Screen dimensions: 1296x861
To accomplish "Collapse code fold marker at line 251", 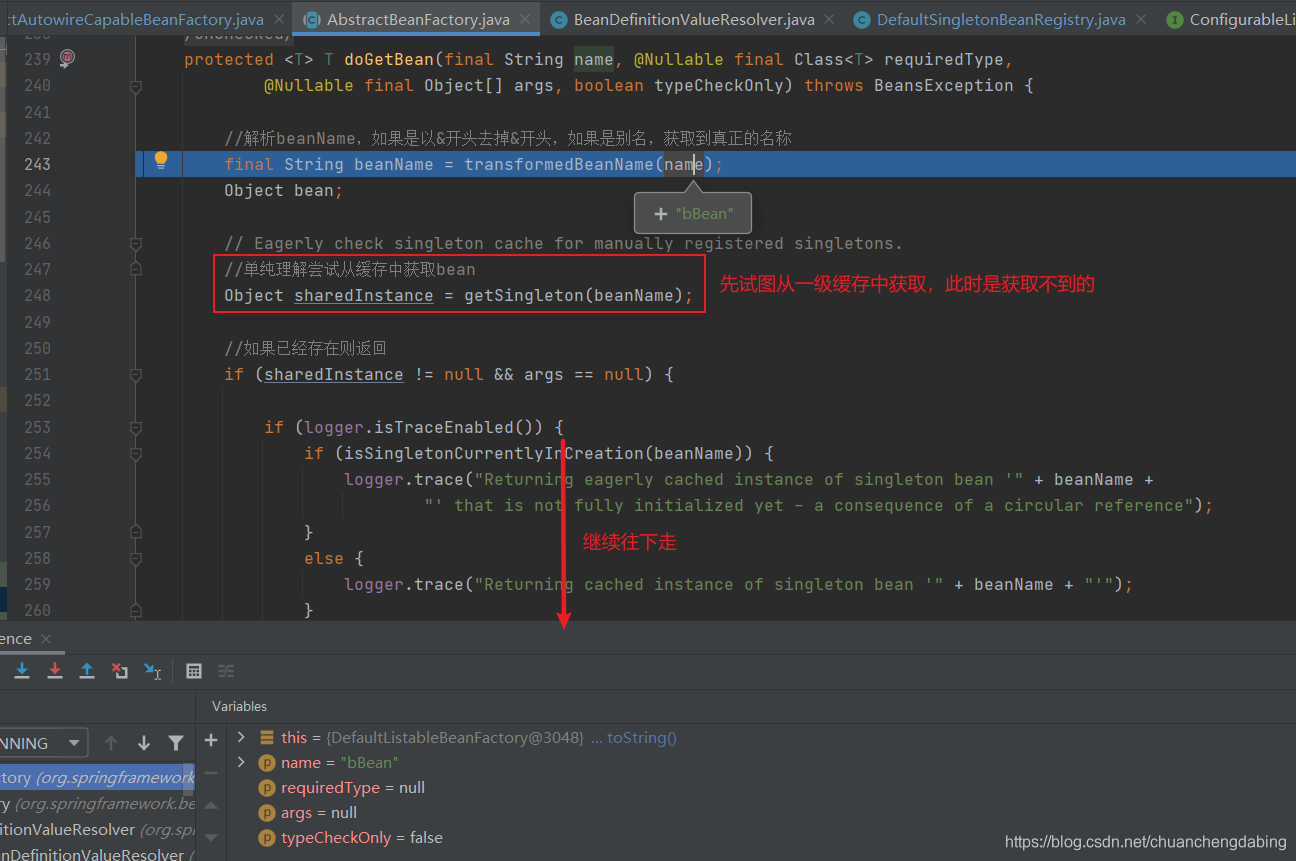I will click(136, 375).
